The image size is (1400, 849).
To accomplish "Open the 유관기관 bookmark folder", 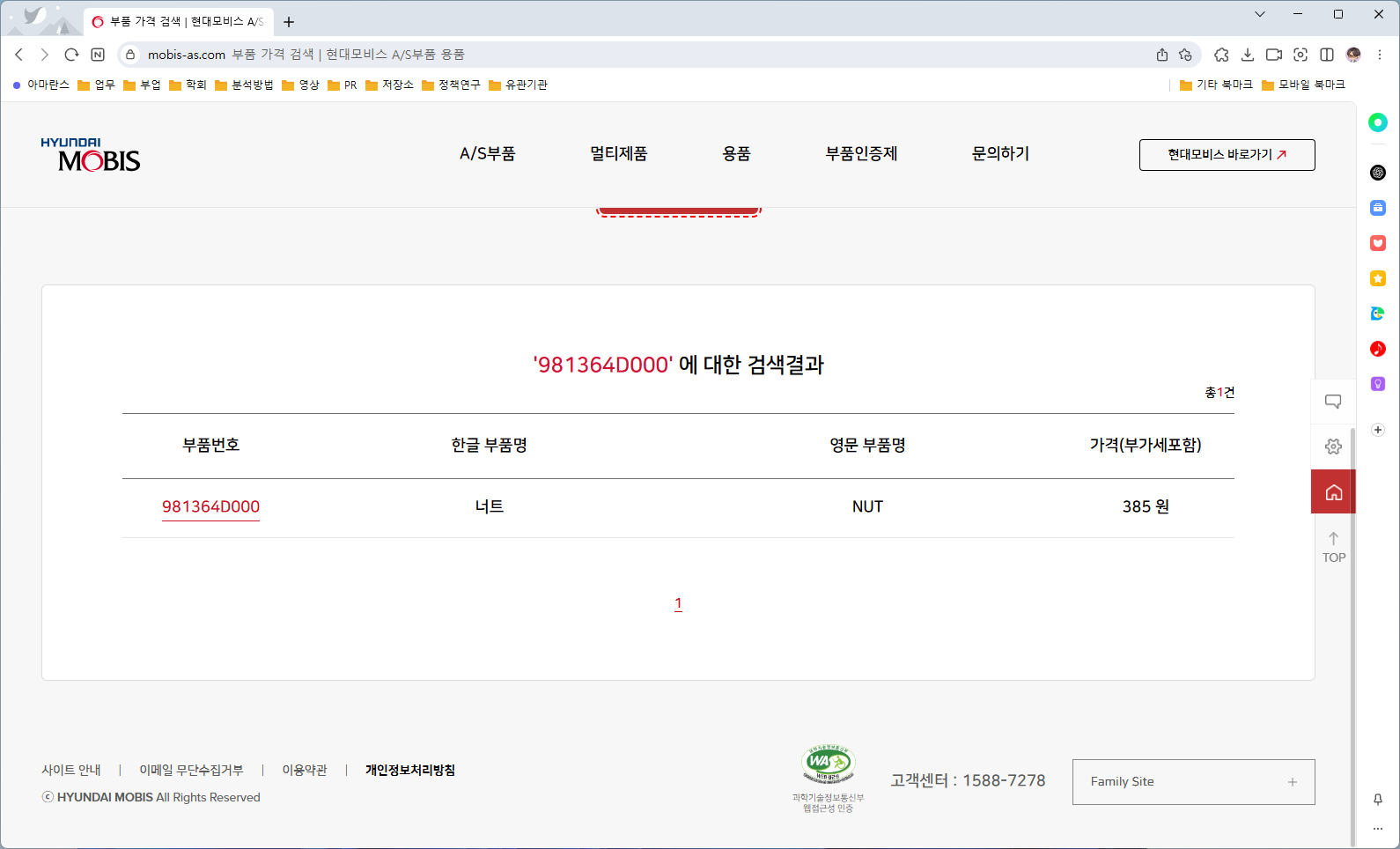I will click(518, 85).
